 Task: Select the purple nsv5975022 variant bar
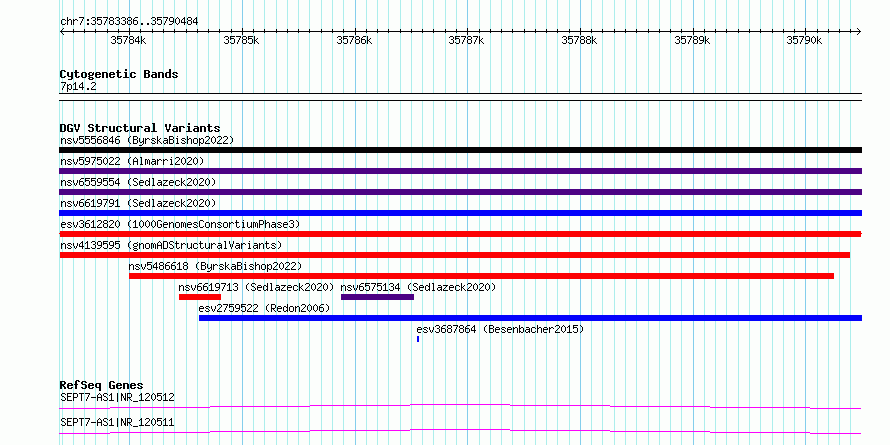pos(460,171)
